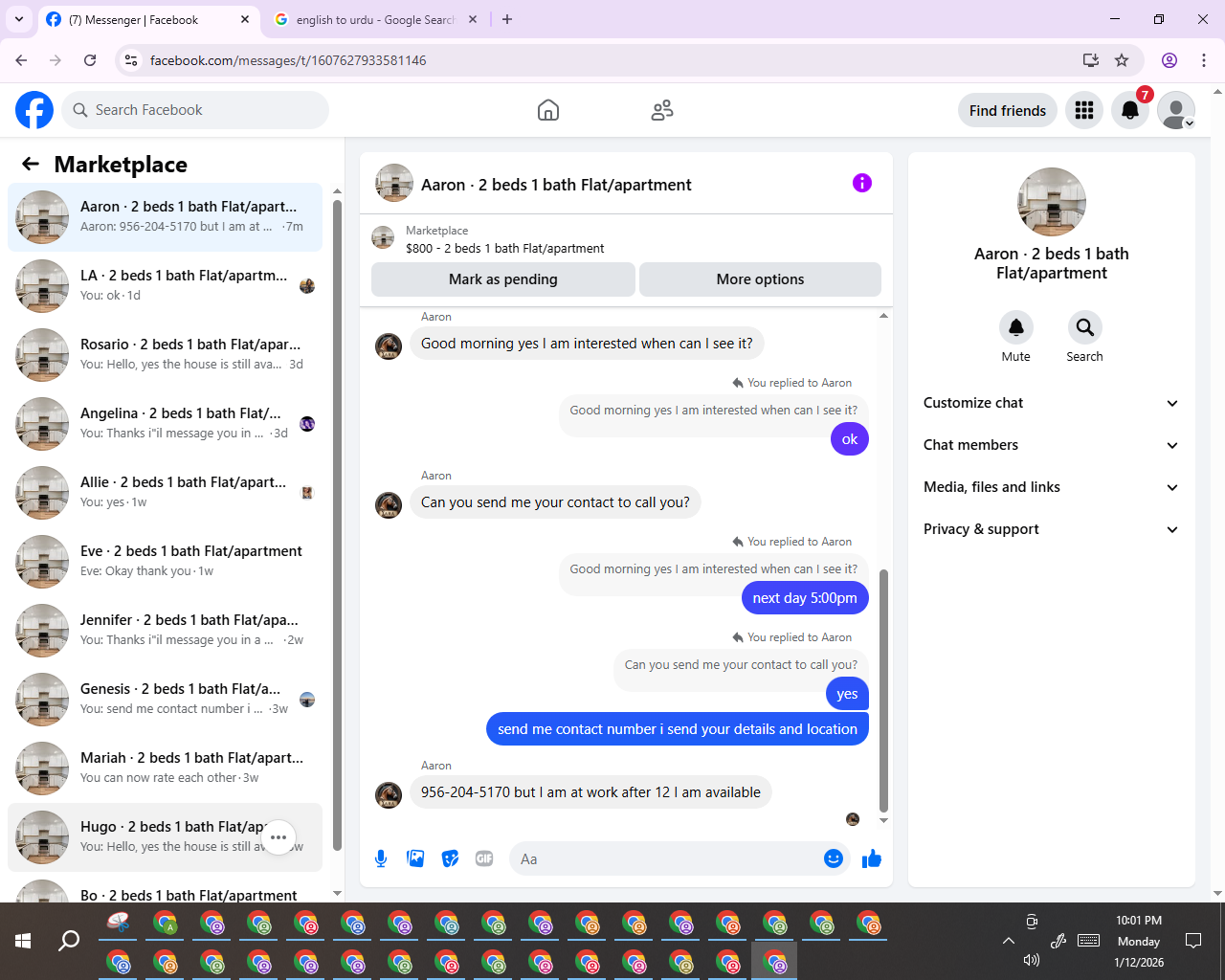The image size is (1225, 980).
Task: Open $800 2 beds 1 bath listing link
Action: point(504,248)
